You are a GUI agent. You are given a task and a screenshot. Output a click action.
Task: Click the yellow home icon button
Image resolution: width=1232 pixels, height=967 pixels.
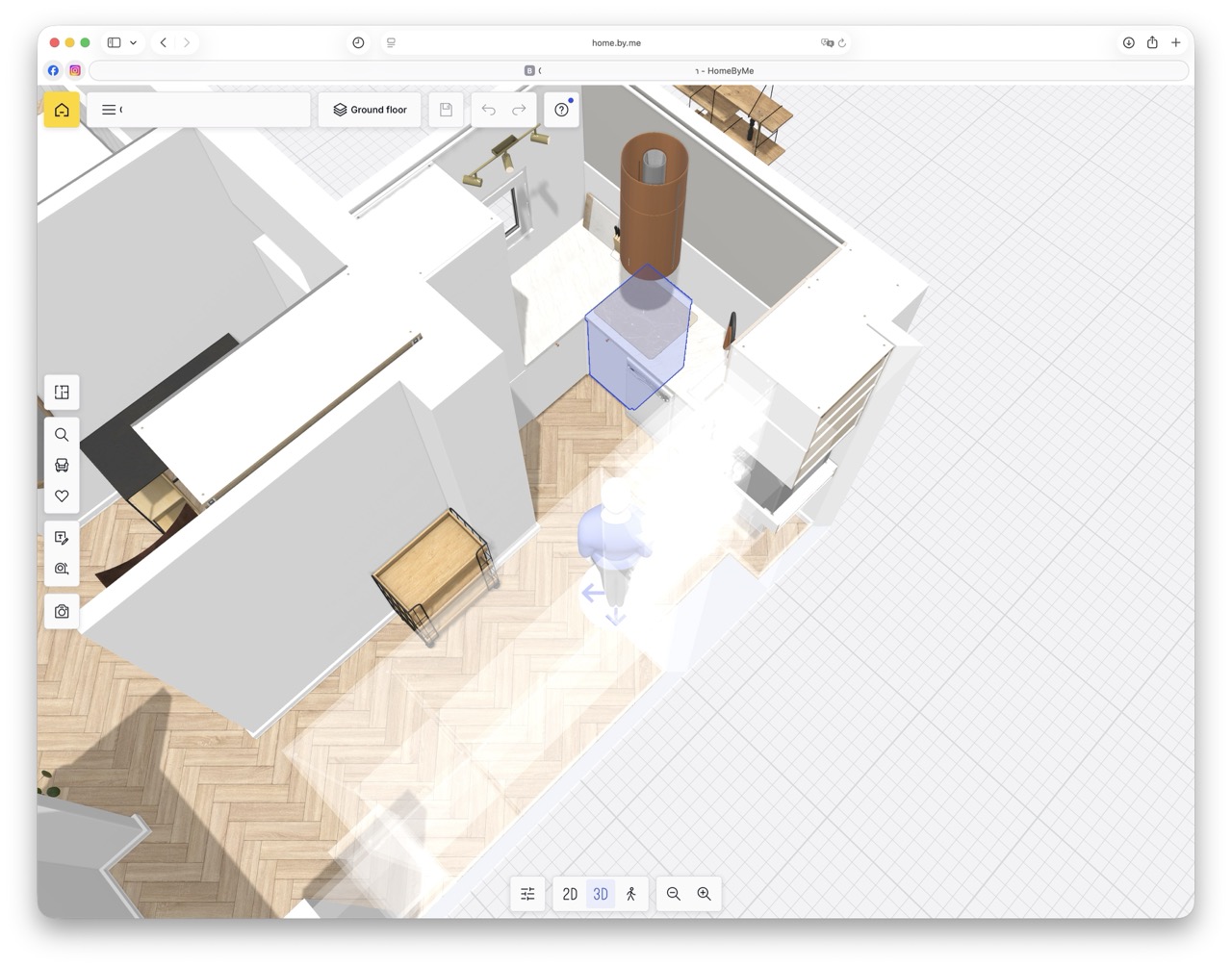[x=62, y=110]
